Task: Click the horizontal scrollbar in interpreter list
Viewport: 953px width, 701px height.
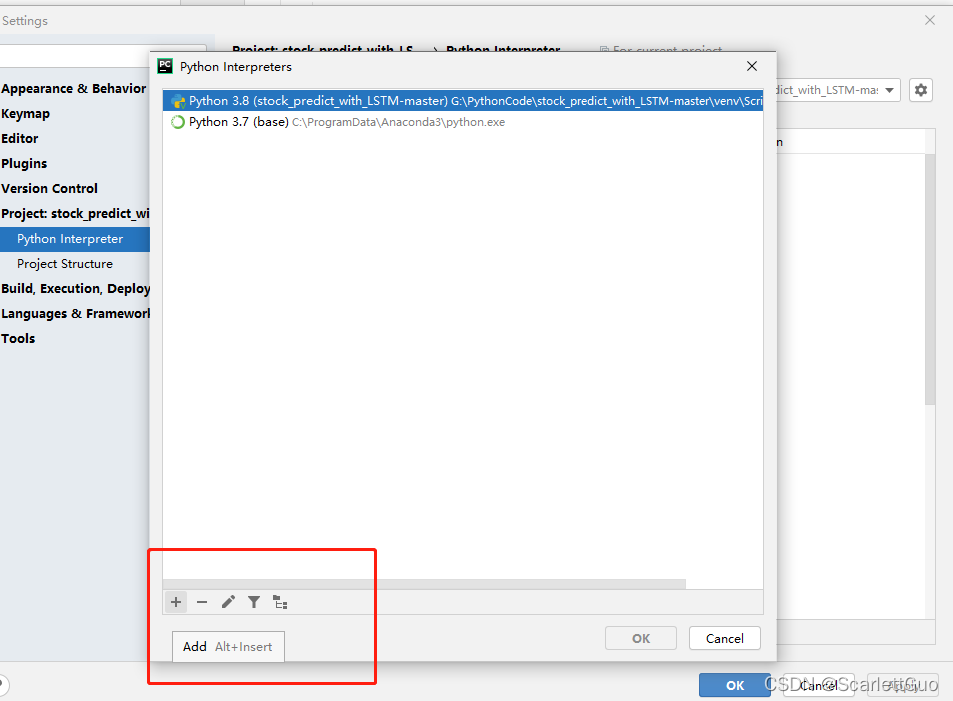Action: tap(424, 584)
